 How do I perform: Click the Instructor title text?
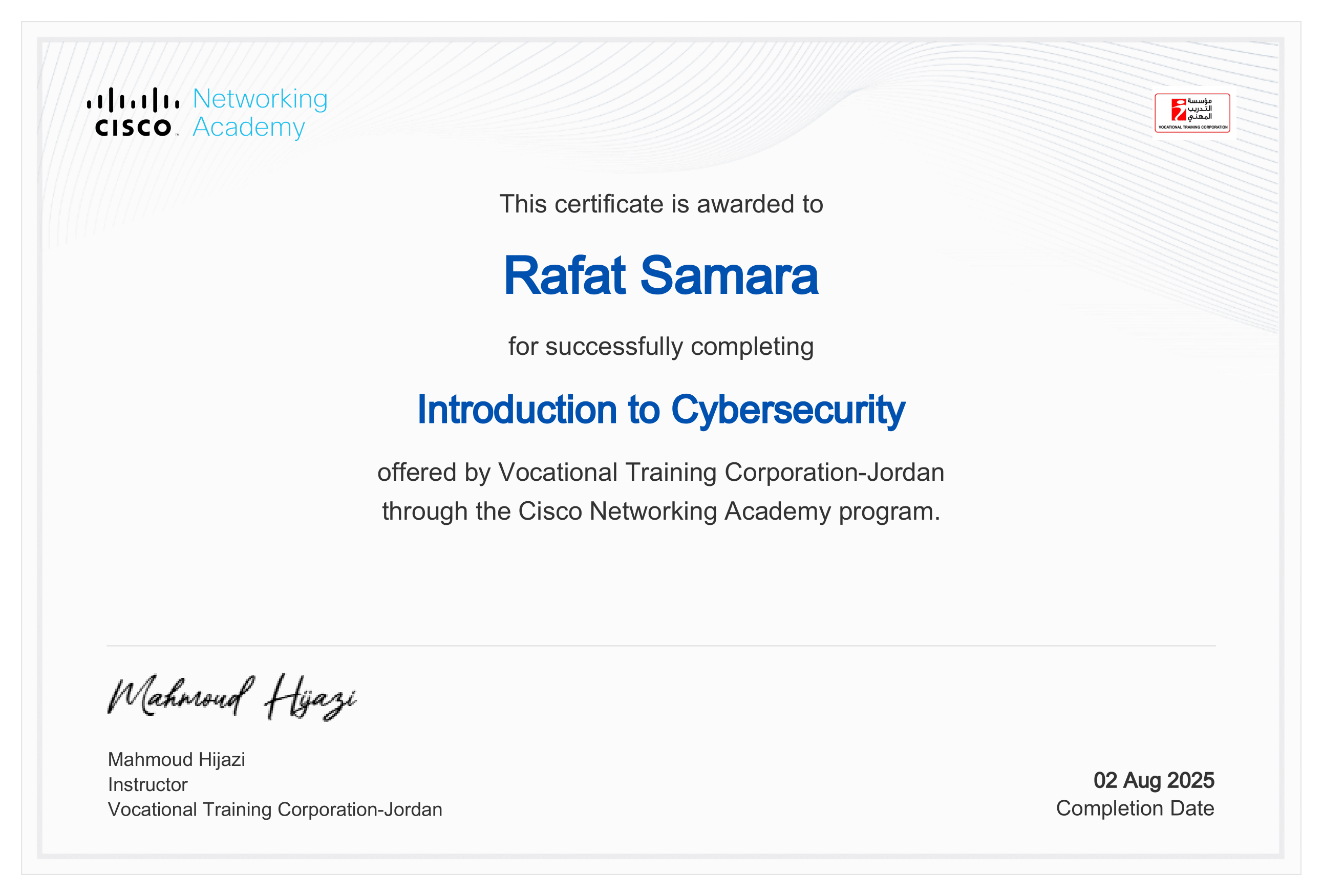click(147, 784)
